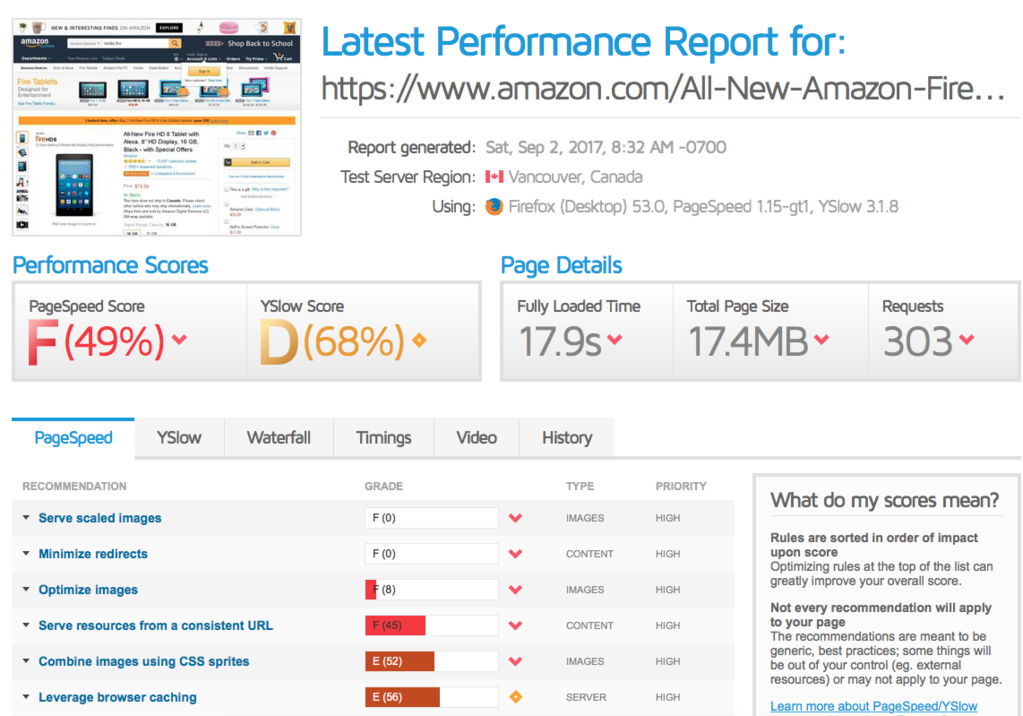
Task: Click red arrow next to Requests 303
Action: [x=967, y=339]
